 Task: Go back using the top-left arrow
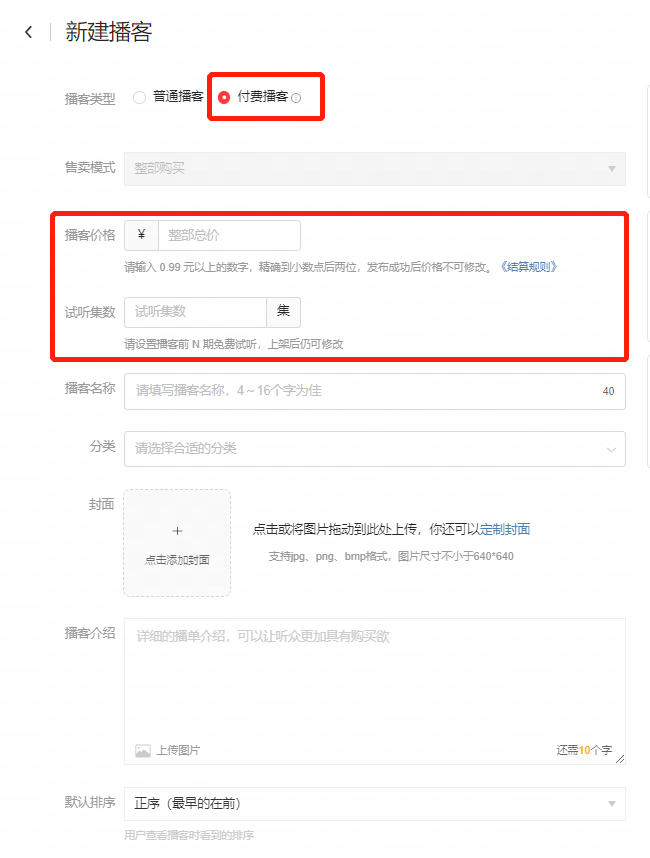coord(28,32)
